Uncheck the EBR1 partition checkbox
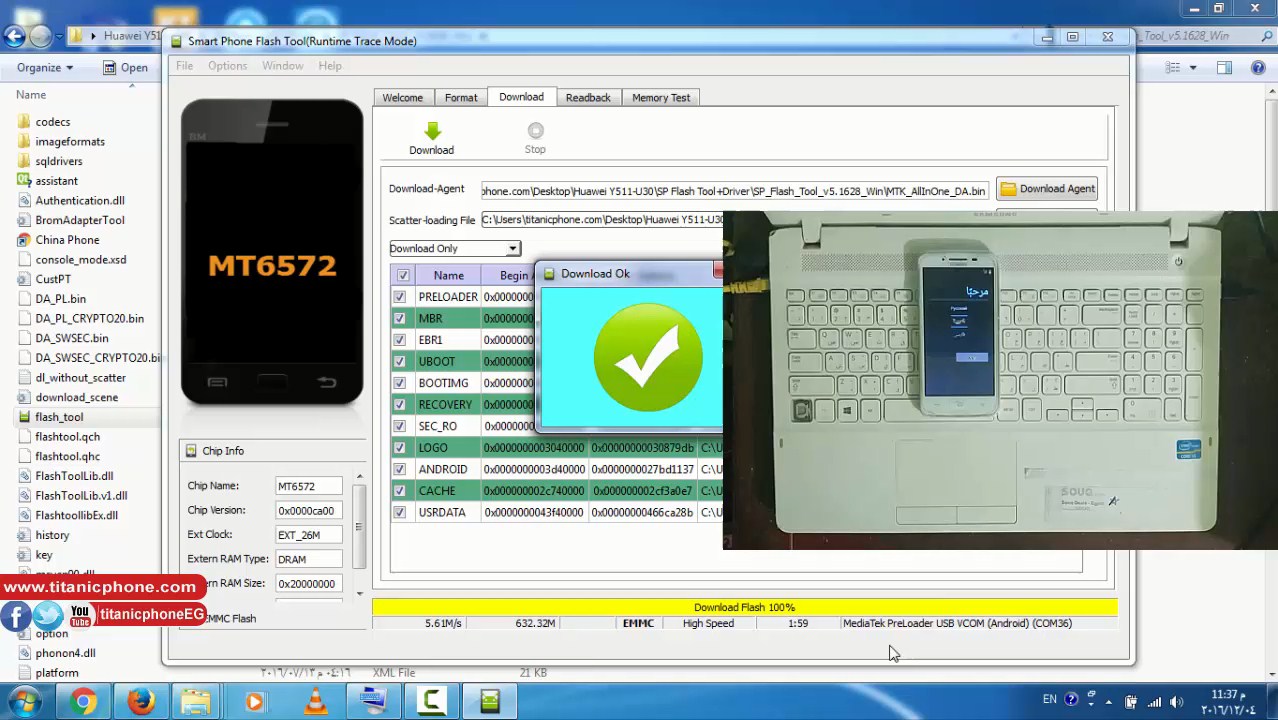 (400, 340)
